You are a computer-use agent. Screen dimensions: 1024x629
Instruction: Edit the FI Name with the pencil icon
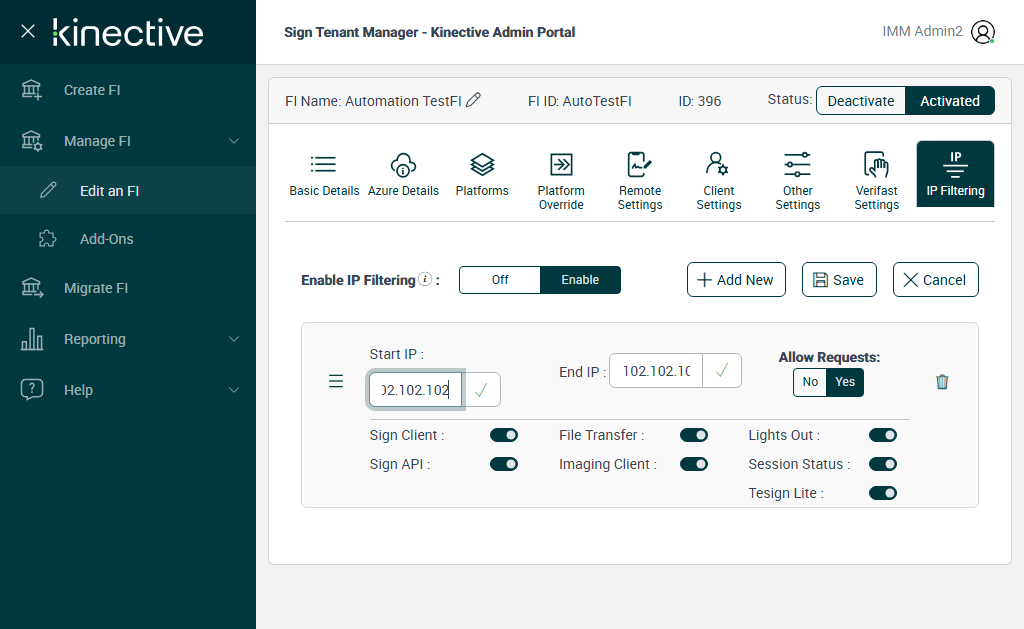[473, 100]
